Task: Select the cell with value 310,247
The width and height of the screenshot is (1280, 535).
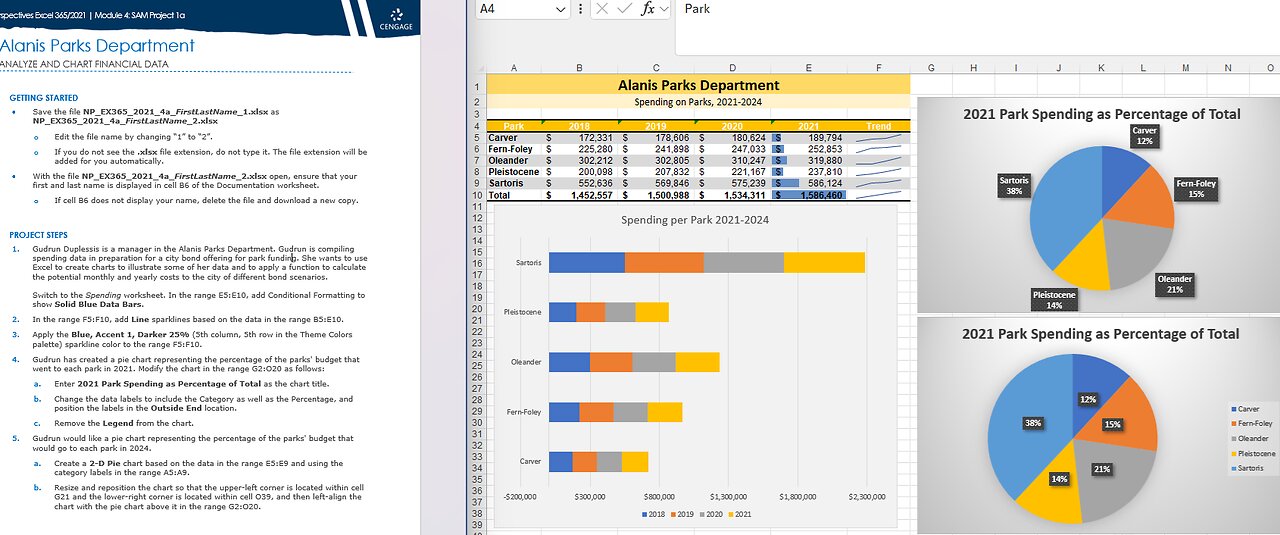Action: click(x=732, y=160)
